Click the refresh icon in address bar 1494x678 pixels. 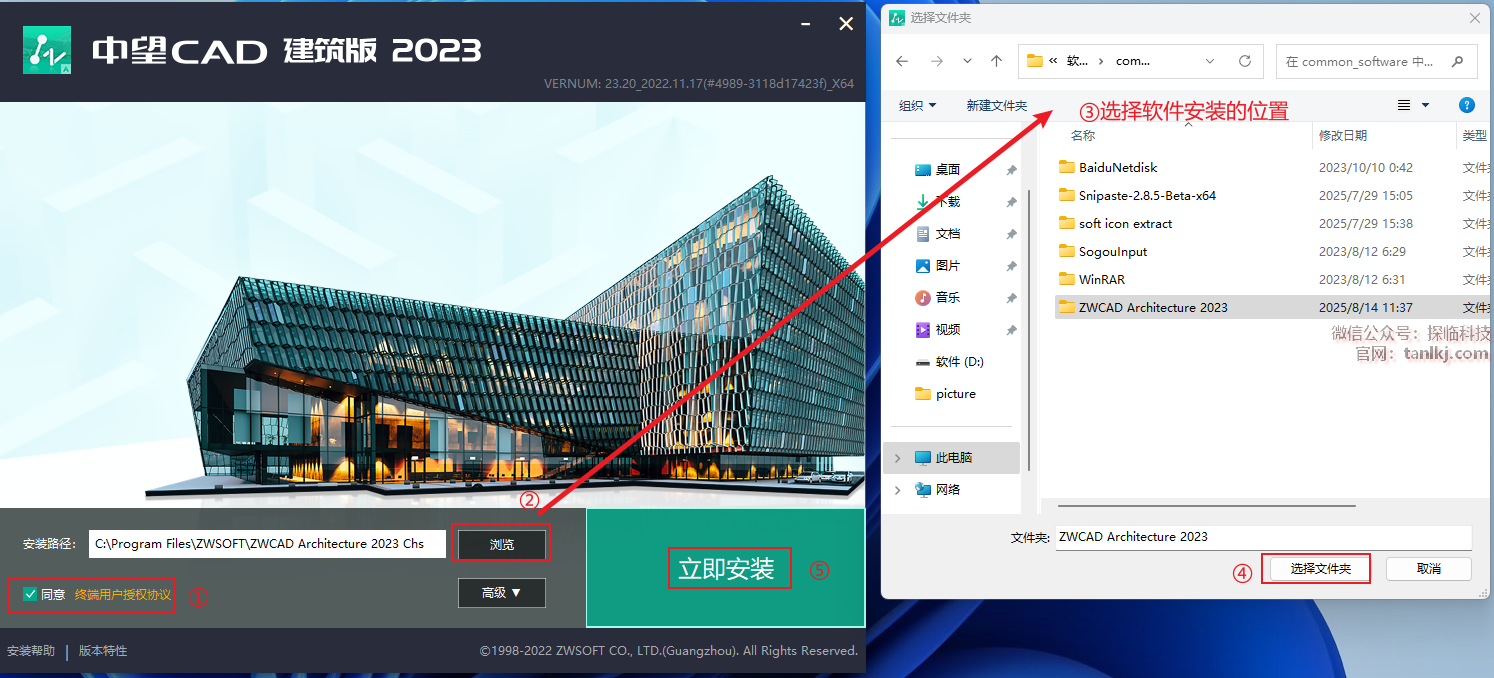point(1244,61)
